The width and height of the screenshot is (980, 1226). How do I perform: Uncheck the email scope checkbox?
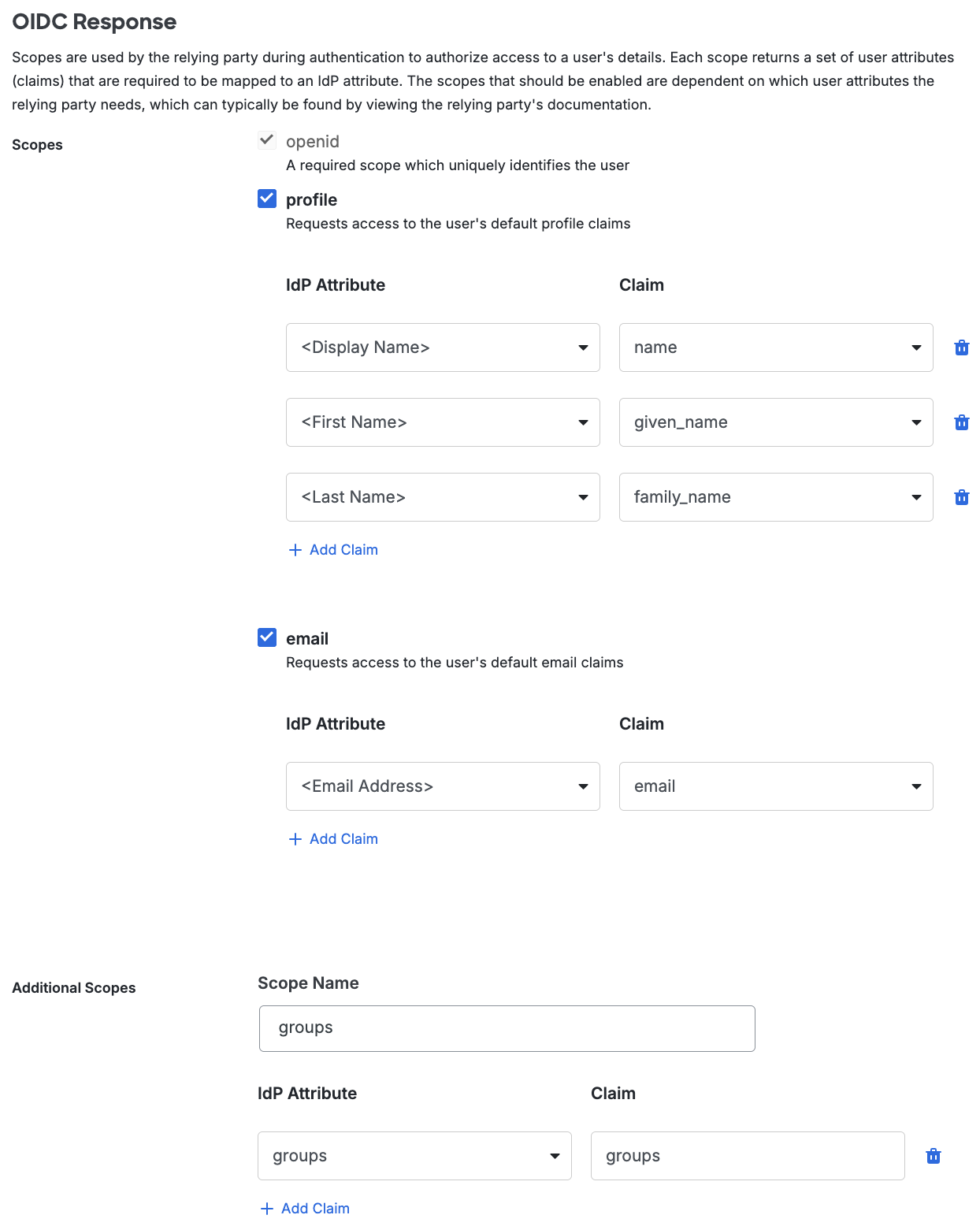pyautogui.click(x=266, y=637)
